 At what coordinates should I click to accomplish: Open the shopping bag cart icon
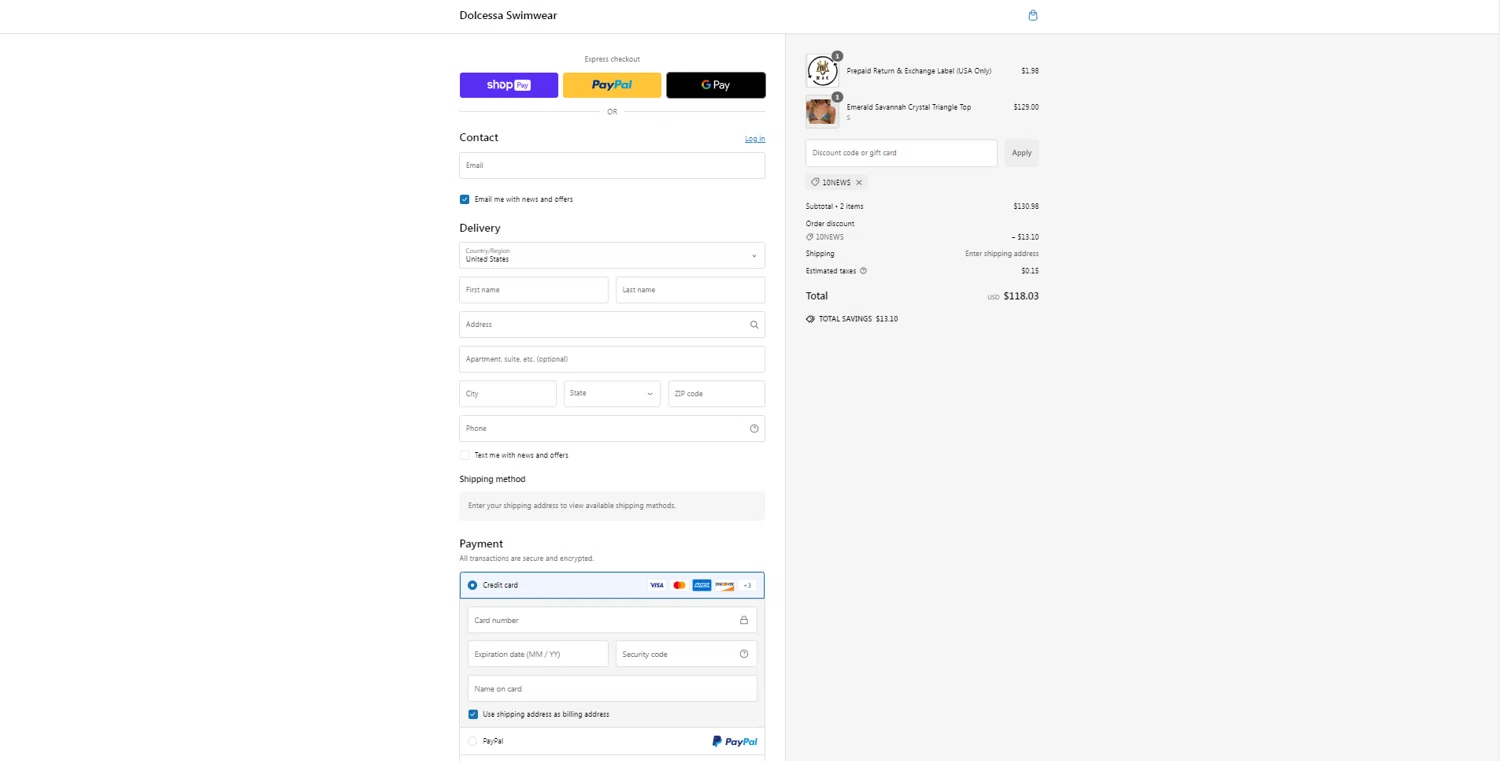[x=1033, y=15]
